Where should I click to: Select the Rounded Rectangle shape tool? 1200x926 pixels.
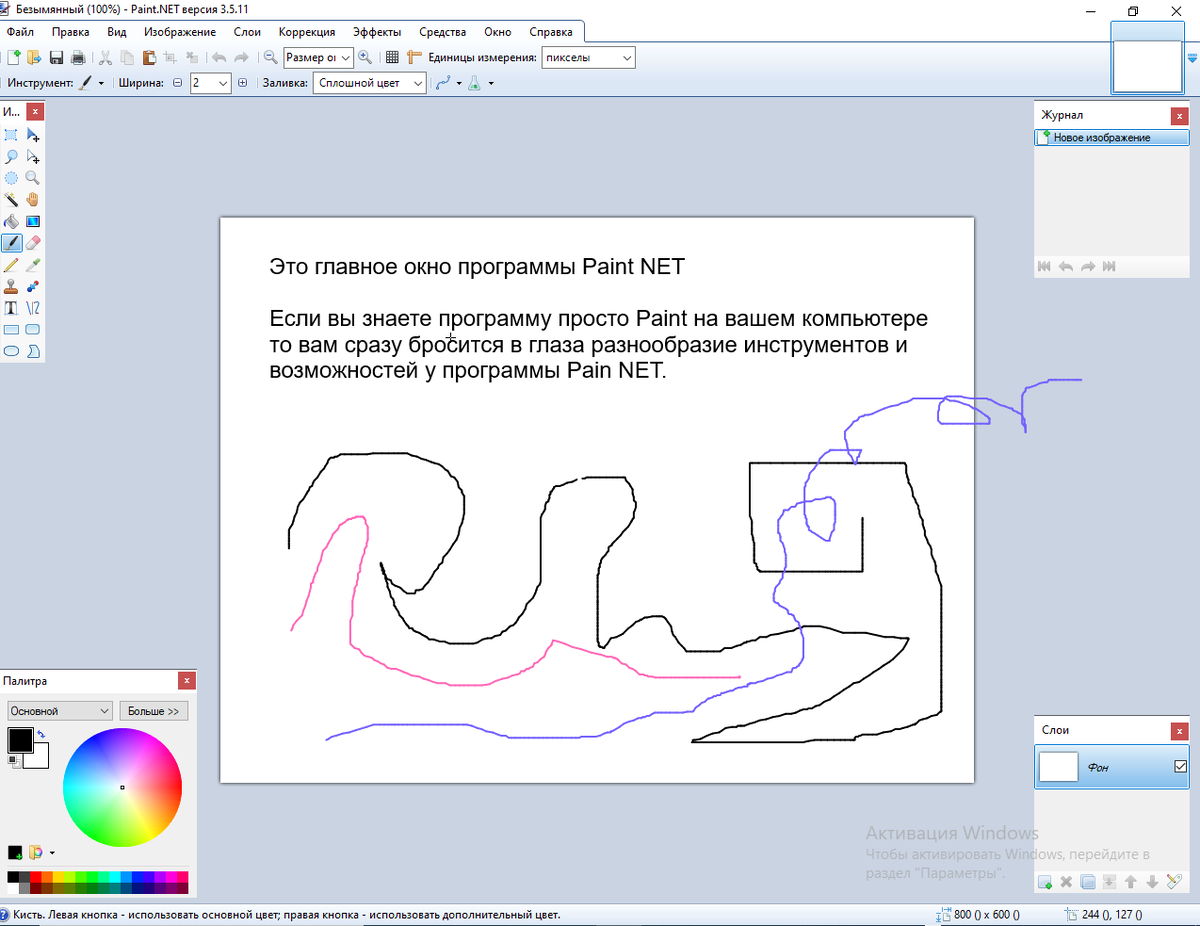click(33, 329)
